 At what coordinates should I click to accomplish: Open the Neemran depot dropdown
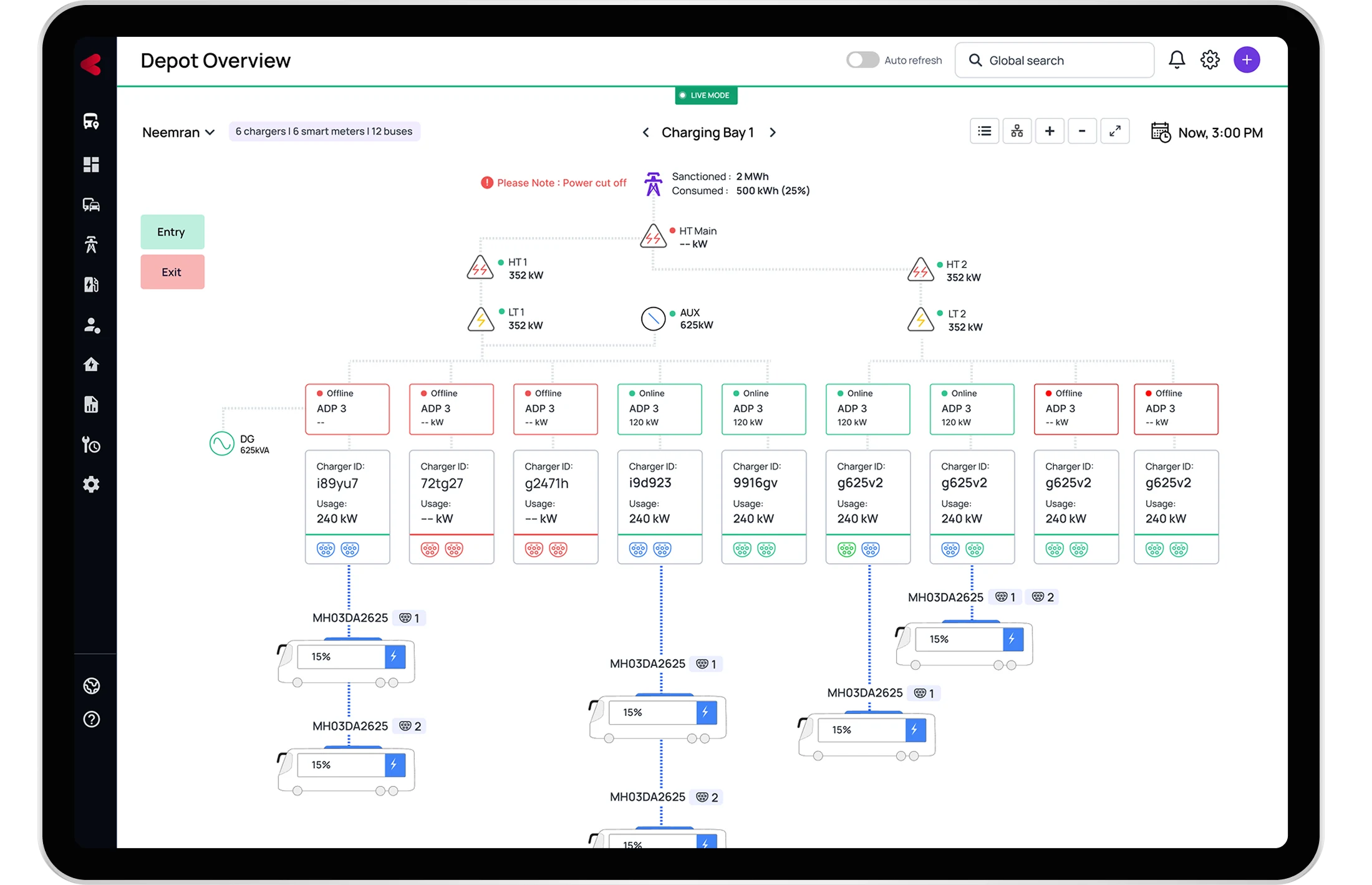(178, 132)
